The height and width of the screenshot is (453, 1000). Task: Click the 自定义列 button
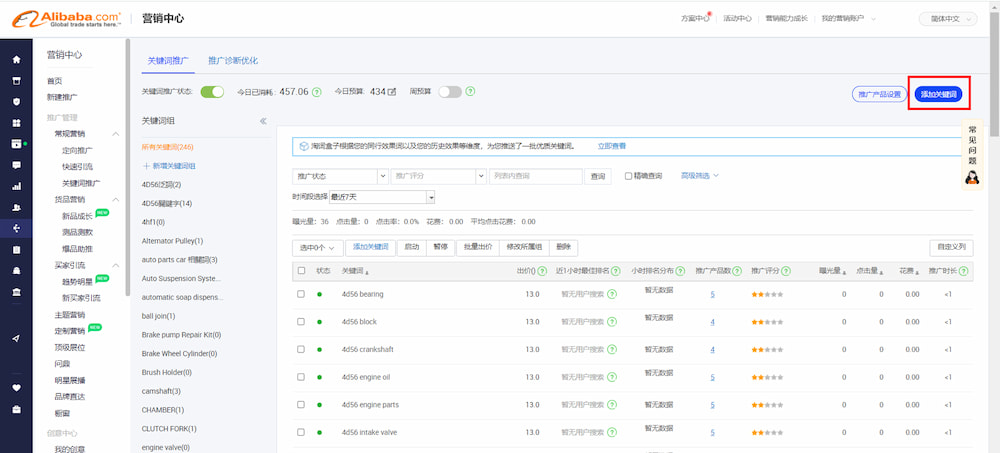[952, 248]
